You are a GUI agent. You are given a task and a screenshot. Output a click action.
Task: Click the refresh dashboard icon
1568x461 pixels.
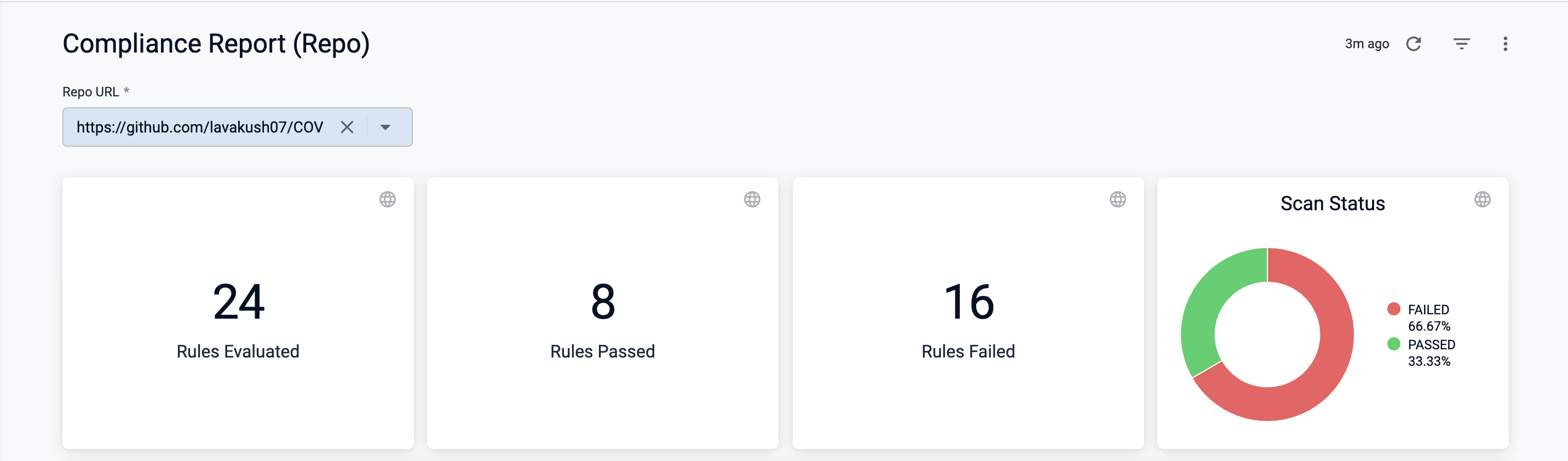pyautogui.click(x=1414, y=44)
